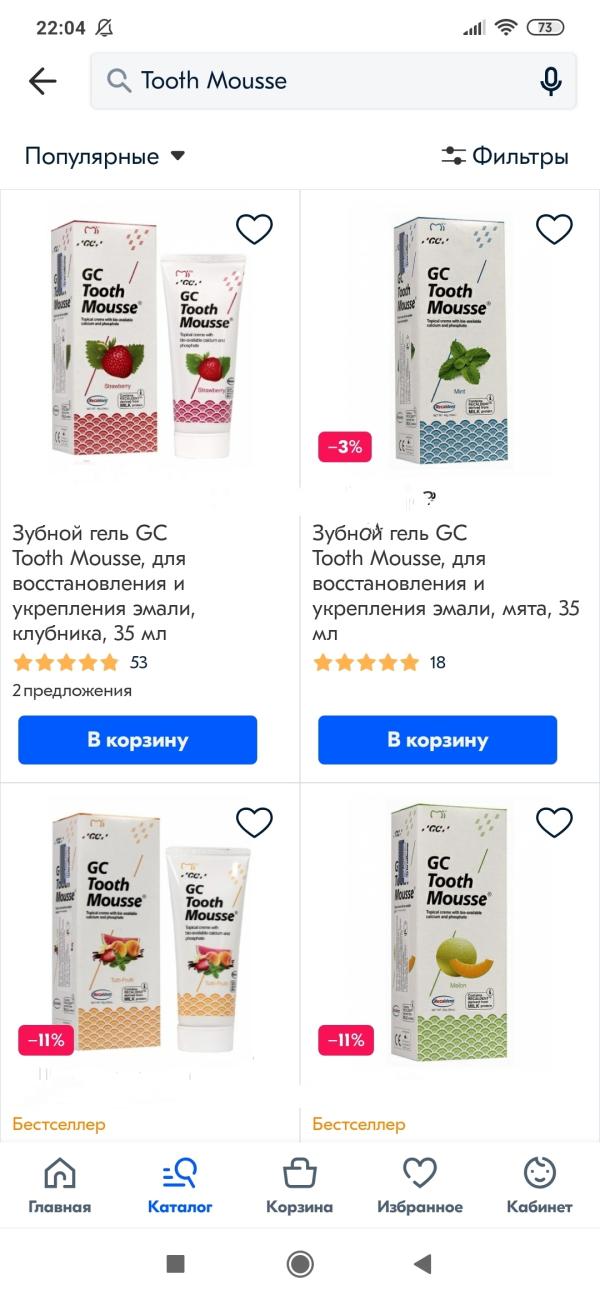Go to the Главная tab
The height and width of the screenshot is (1299, 600).
click(x=60, y=1185)
